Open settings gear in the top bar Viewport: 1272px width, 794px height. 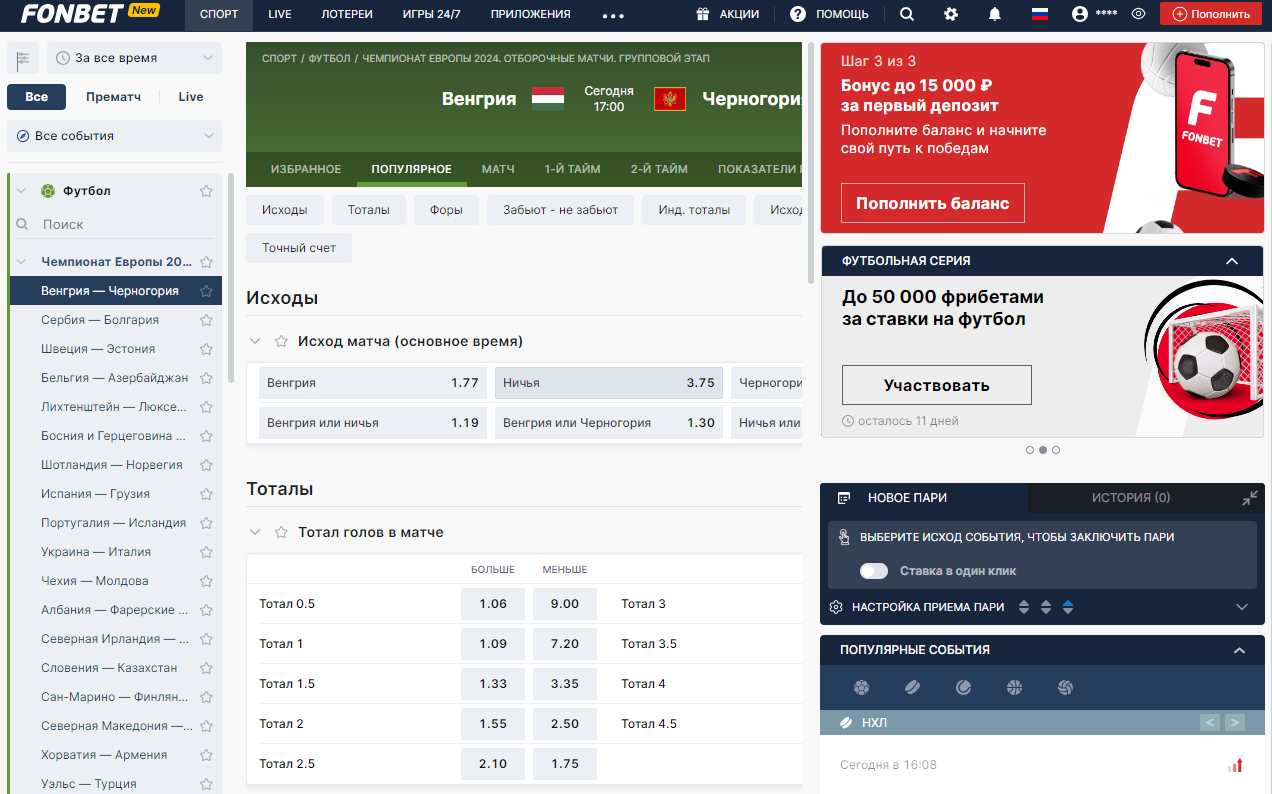coord(951,14)
